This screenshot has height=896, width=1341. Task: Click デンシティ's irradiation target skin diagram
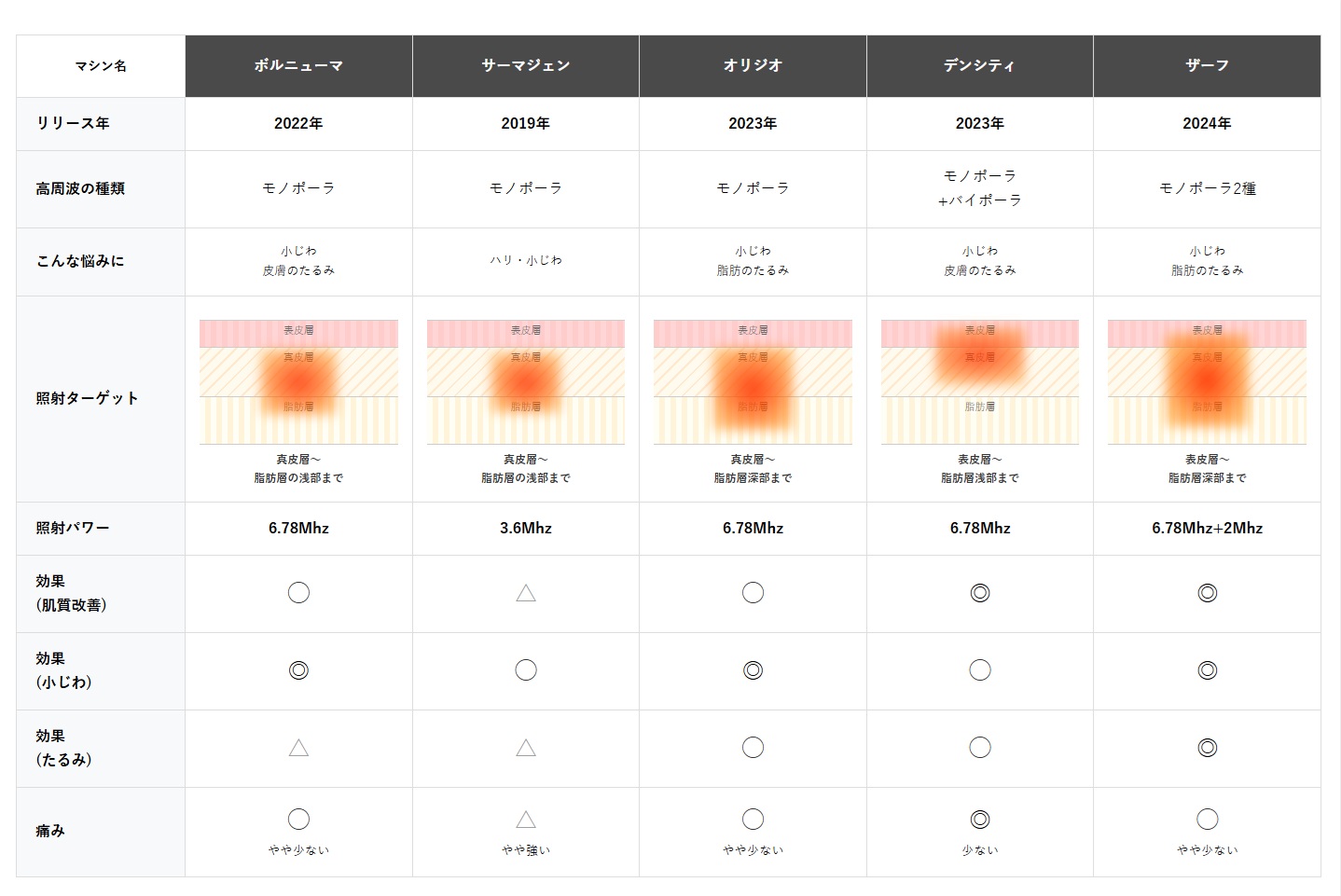tap(980, 381)
